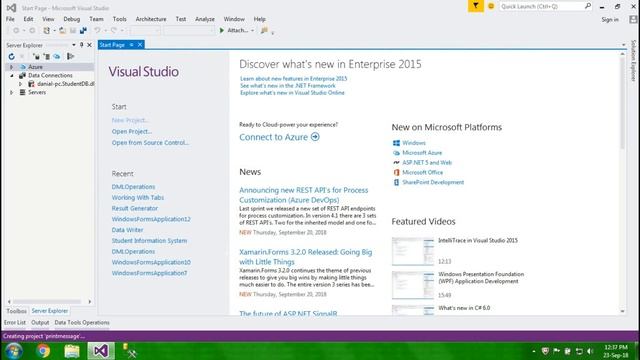Click Sign in at top right

click(610, 19)
